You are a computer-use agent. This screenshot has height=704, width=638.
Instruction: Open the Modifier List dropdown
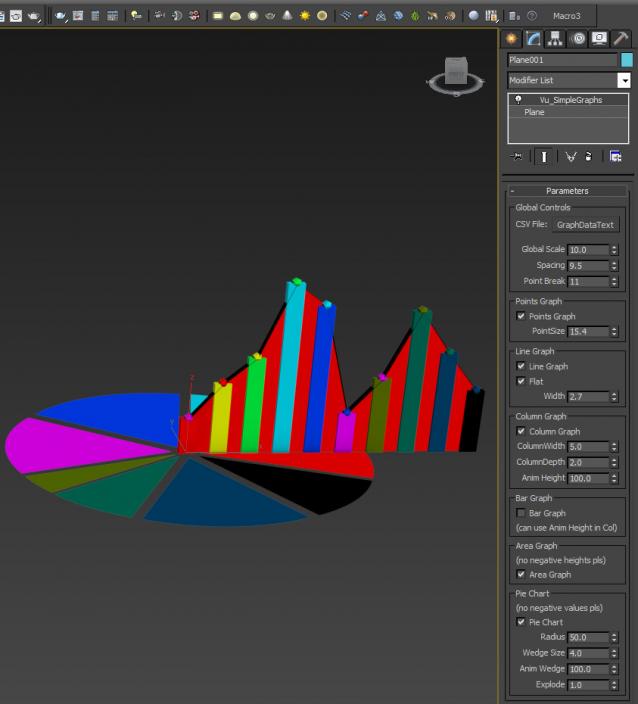[624, 80]
